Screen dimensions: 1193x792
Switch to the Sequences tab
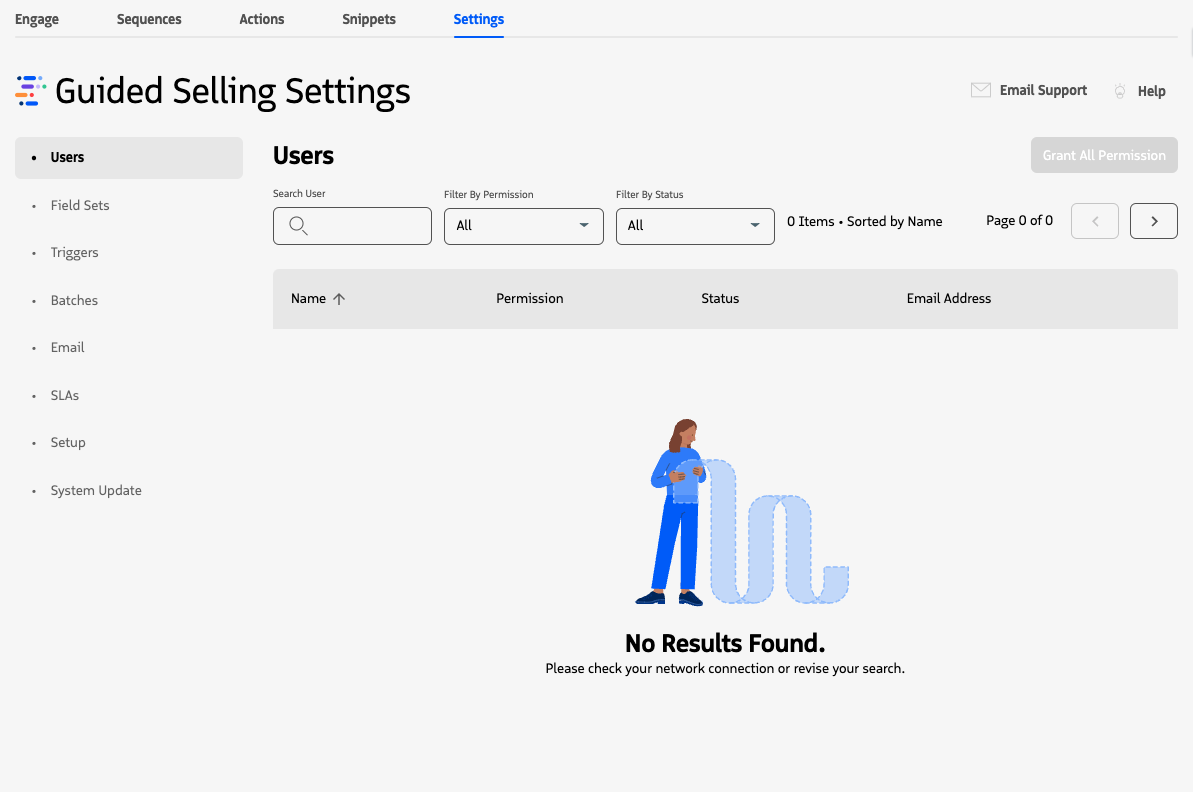point(148,18)
